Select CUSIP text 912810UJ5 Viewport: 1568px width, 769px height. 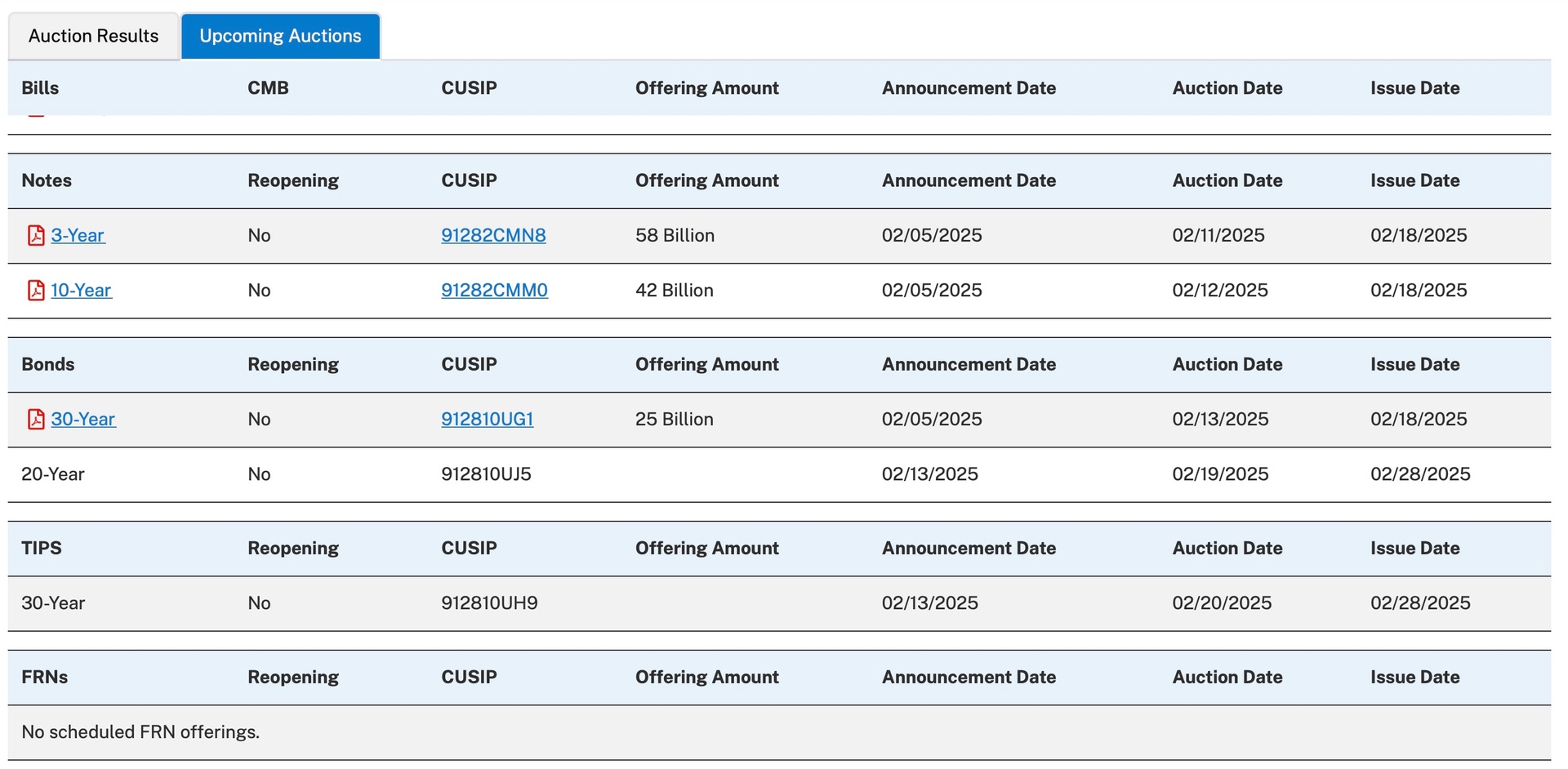pyautogui.click(x=486, y=474)
